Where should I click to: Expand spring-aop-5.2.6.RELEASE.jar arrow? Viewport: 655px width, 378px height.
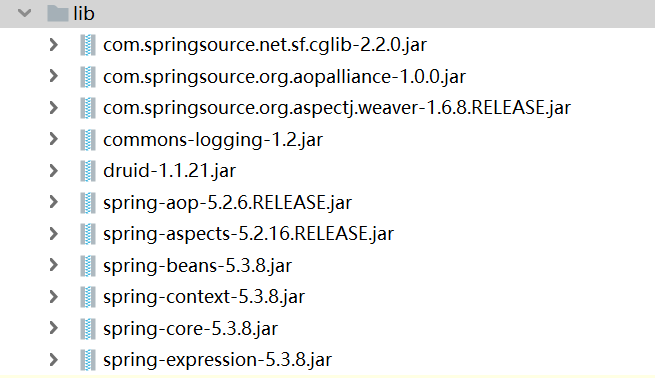pos(53,202)
